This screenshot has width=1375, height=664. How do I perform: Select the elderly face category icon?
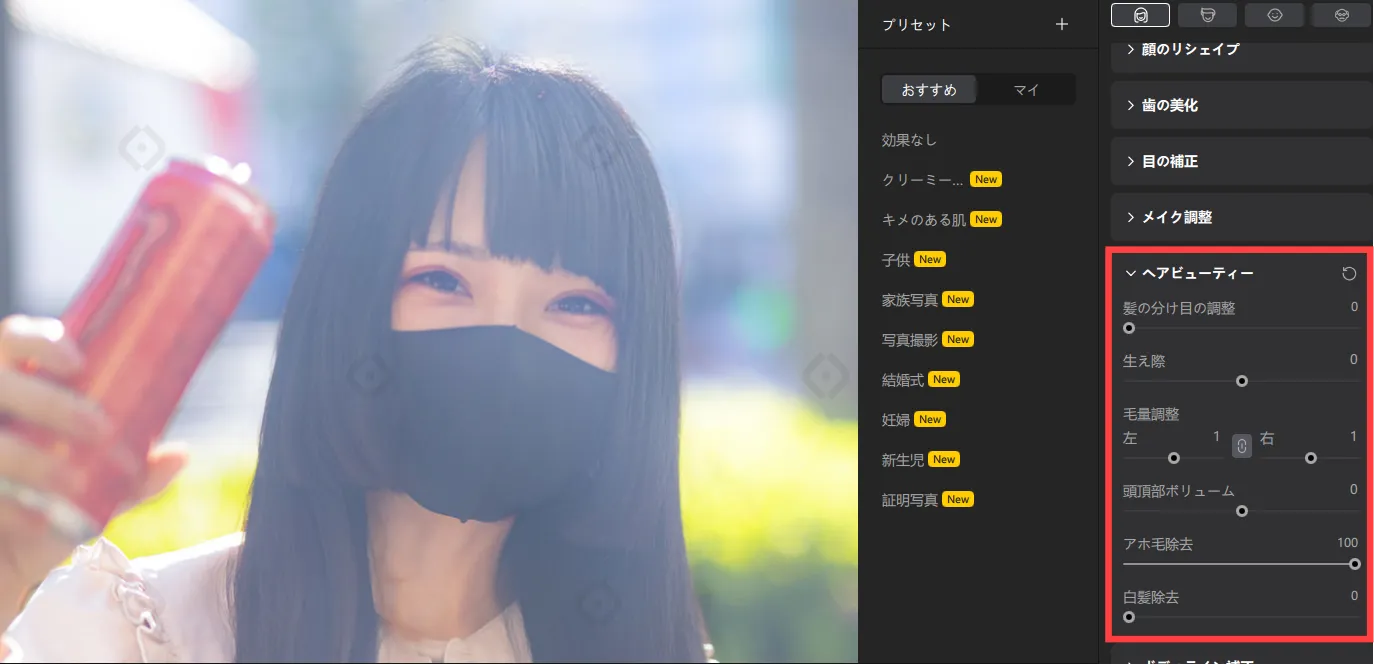coord(1342,15)
